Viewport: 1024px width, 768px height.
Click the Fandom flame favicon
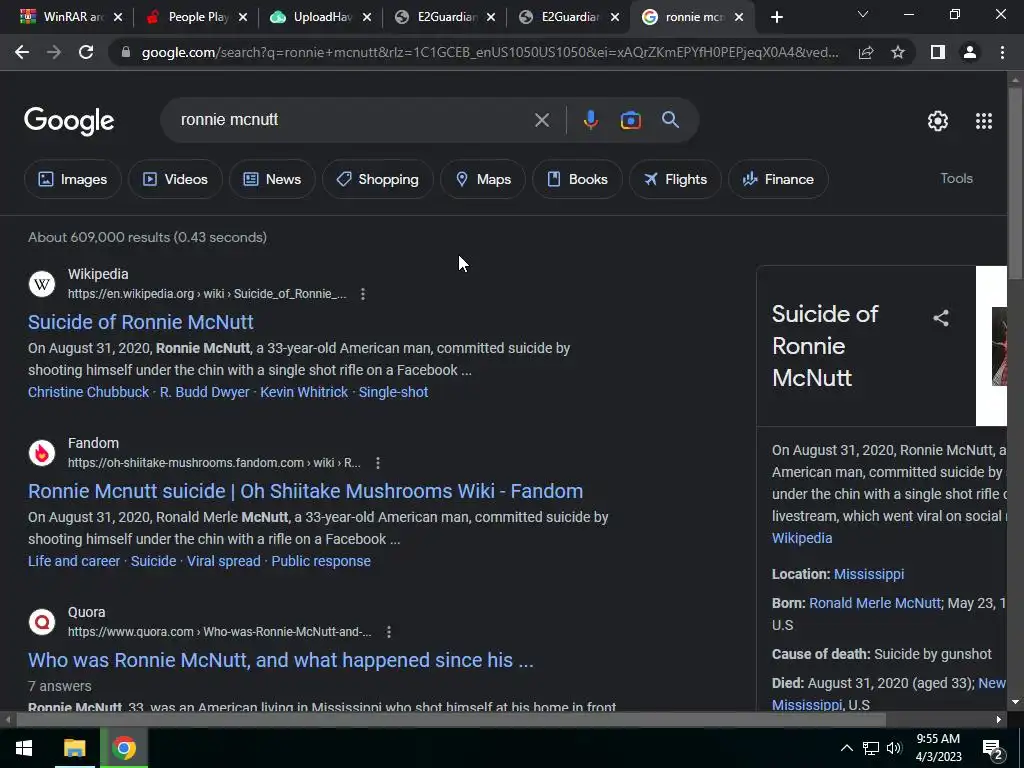(42, 453)
